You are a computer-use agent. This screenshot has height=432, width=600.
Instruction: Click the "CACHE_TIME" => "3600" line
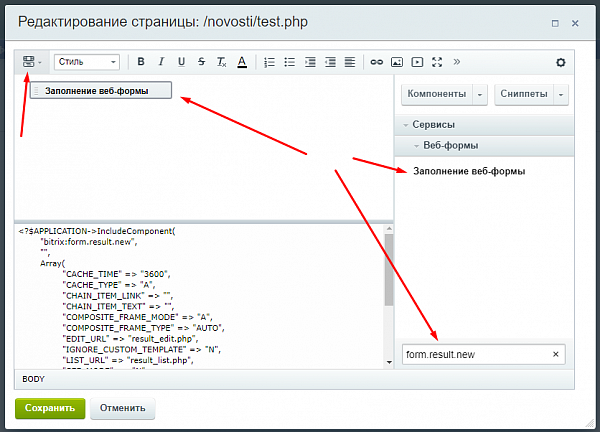click(116, 274)
